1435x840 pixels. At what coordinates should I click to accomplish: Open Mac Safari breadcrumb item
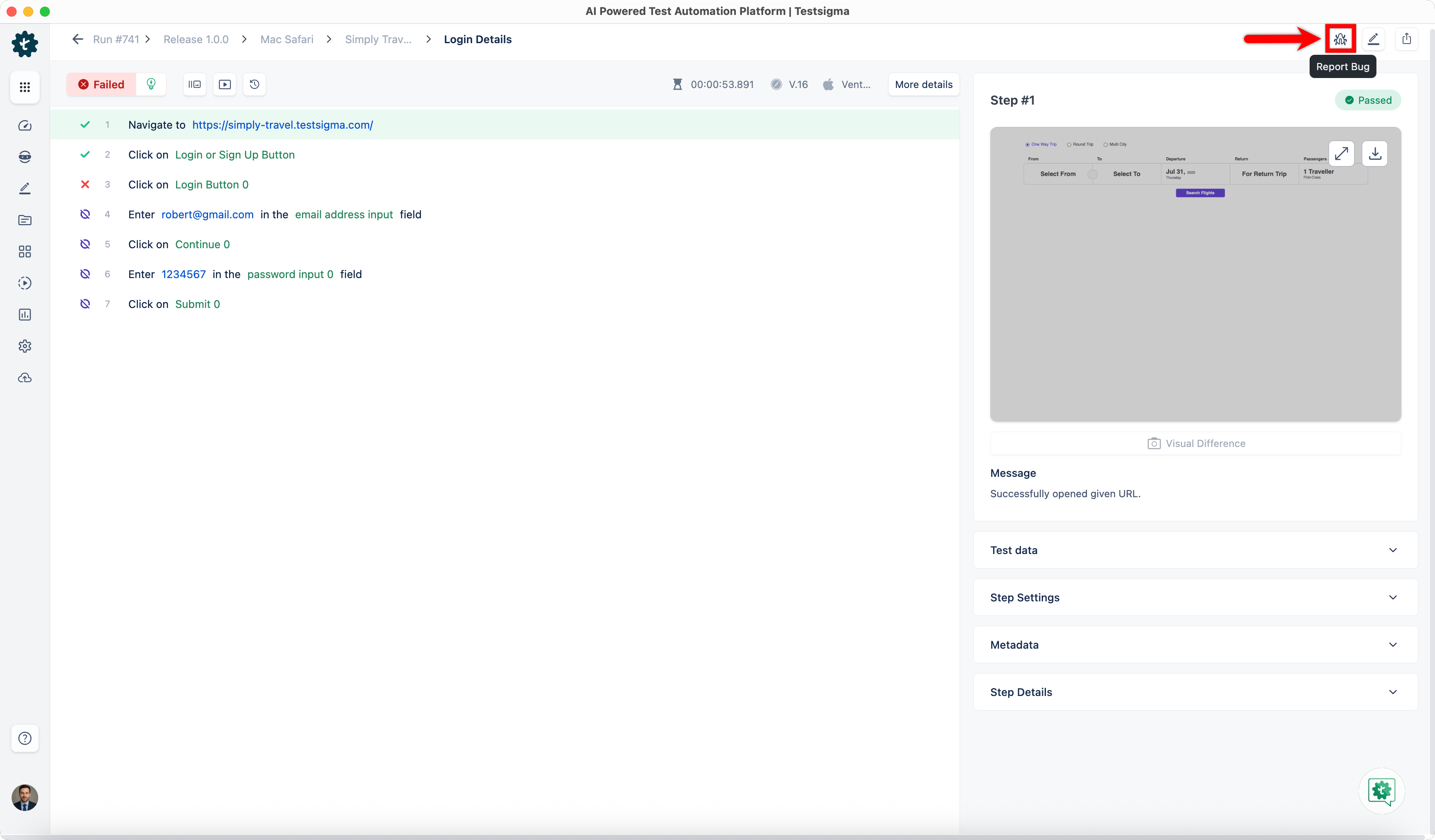287,39
